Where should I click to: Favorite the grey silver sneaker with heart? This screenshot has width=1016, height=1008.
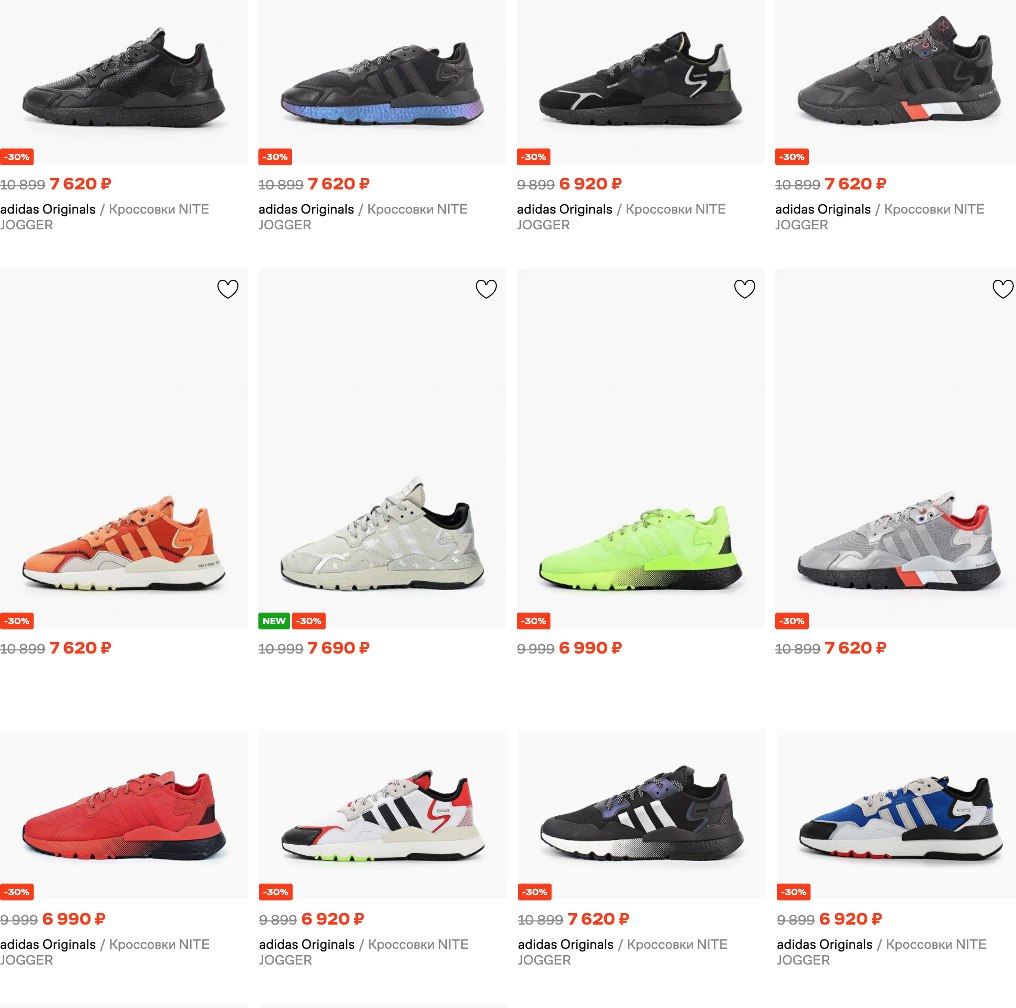click(x=486, y=289)
